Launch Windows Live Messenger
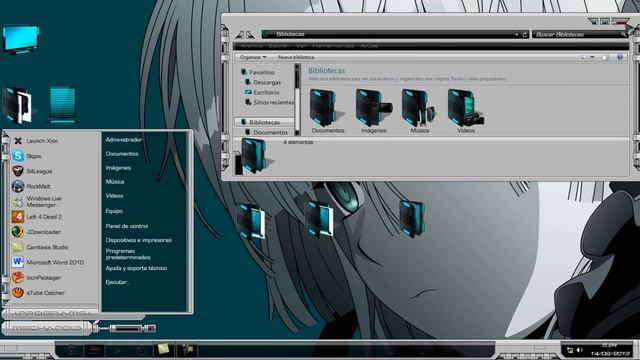Viewport: 640px width, 360px height. [37, 202]
